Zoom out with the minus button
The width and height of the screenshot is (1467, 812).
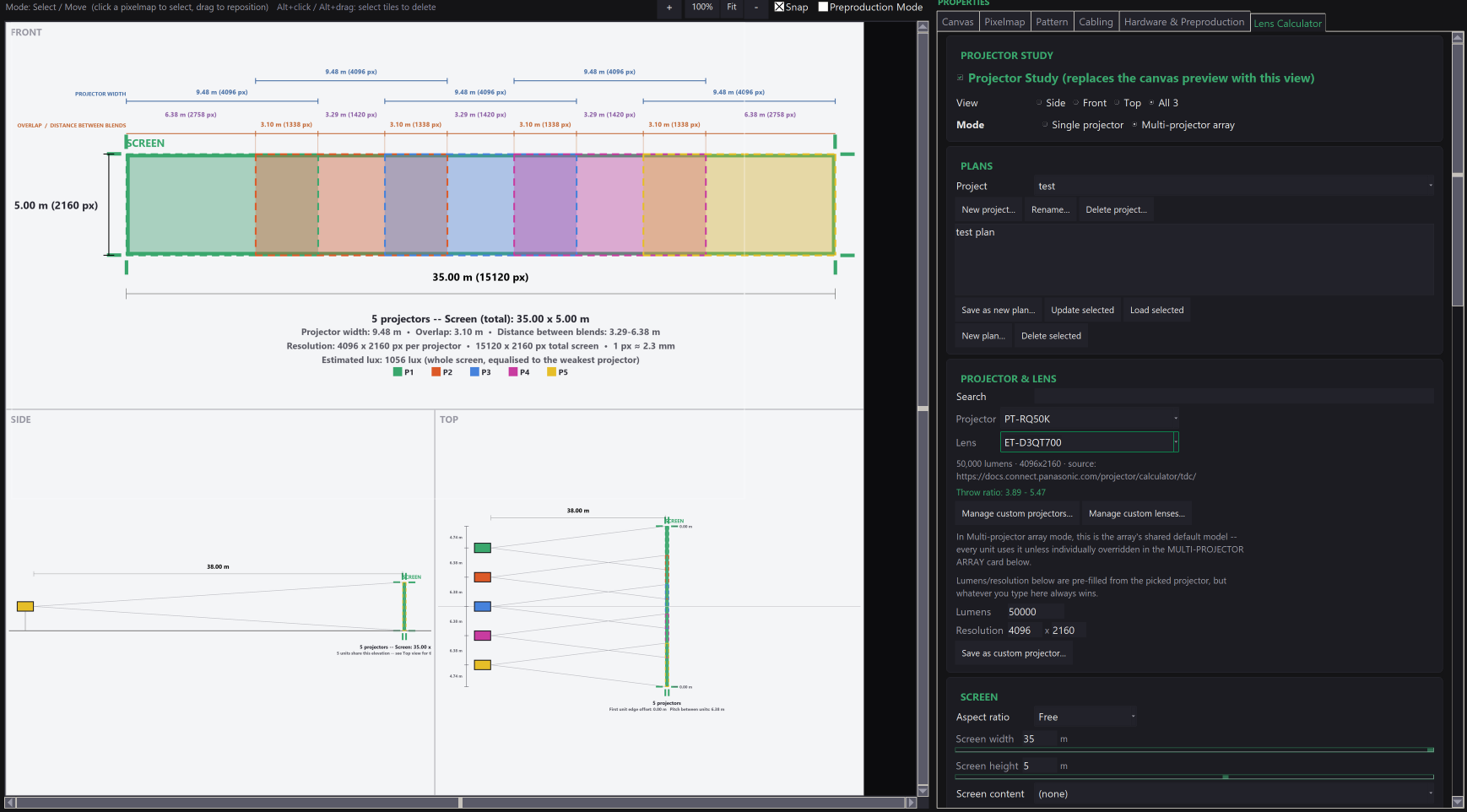click(x=755, y=8)
